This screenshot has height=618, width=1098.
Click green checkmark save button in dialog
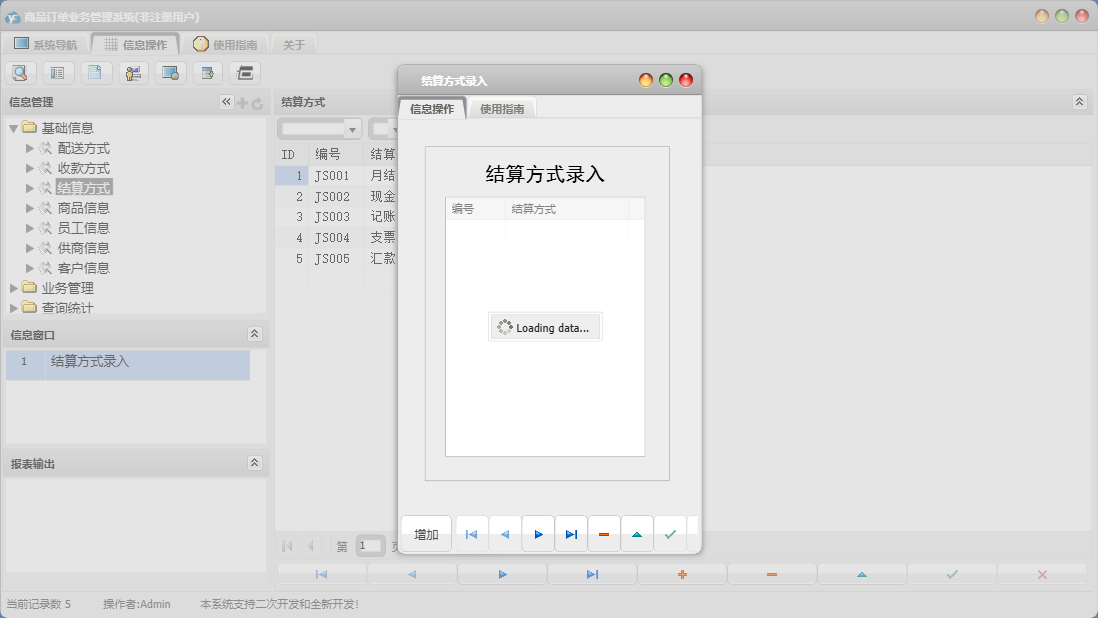point(670,533)
